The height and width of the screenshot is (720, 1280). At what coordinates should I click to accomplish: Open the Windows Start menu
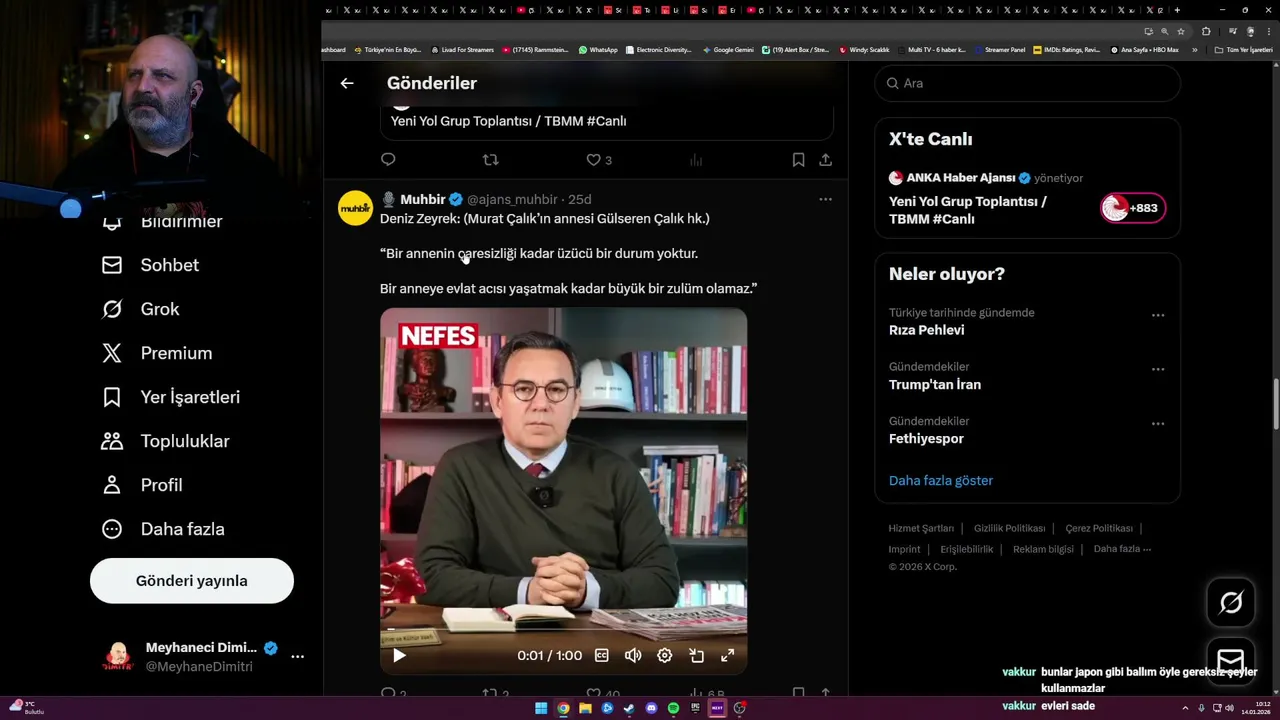[541, 708]
